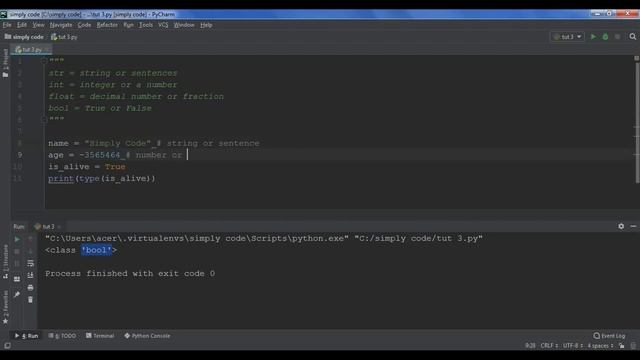The width and height of the screenshot is (640, 360).
Task: Restore layout icon in Run panel sidebar
Action: pyautogui.click(x=17, y=279)
